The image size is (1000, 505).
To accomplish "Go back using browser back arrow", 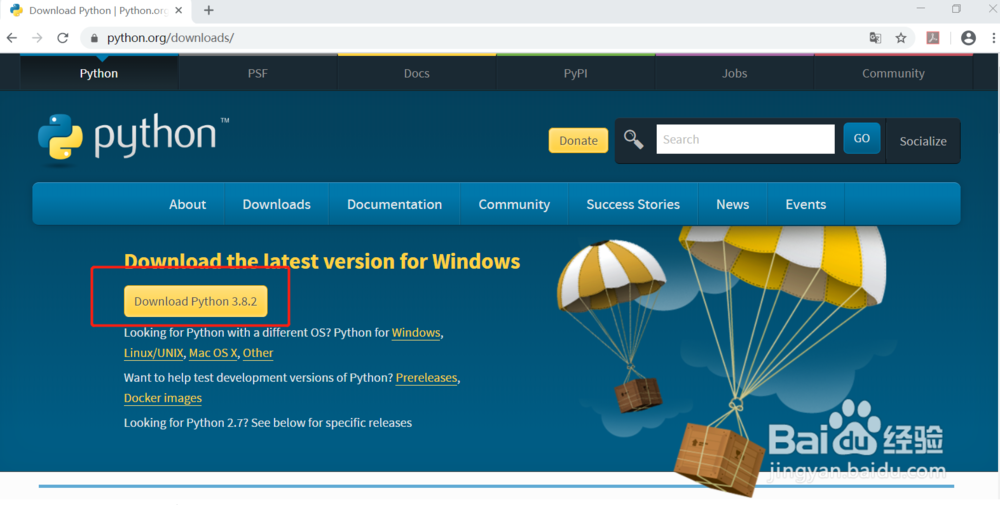I will pyautogui.click(x=12, y=38).
